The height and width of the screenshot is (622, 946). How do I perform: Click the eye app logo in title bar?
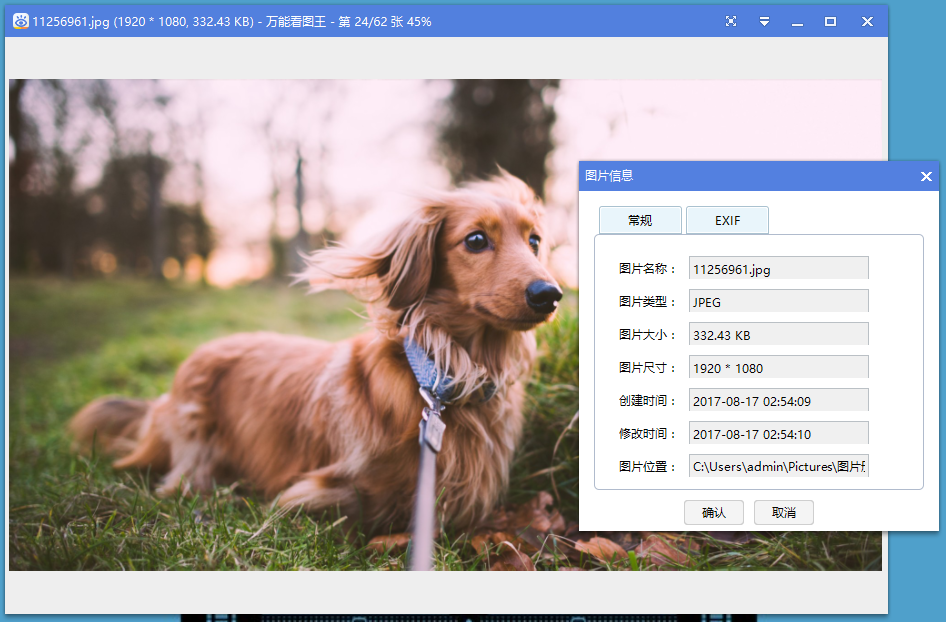pos(21,21)
